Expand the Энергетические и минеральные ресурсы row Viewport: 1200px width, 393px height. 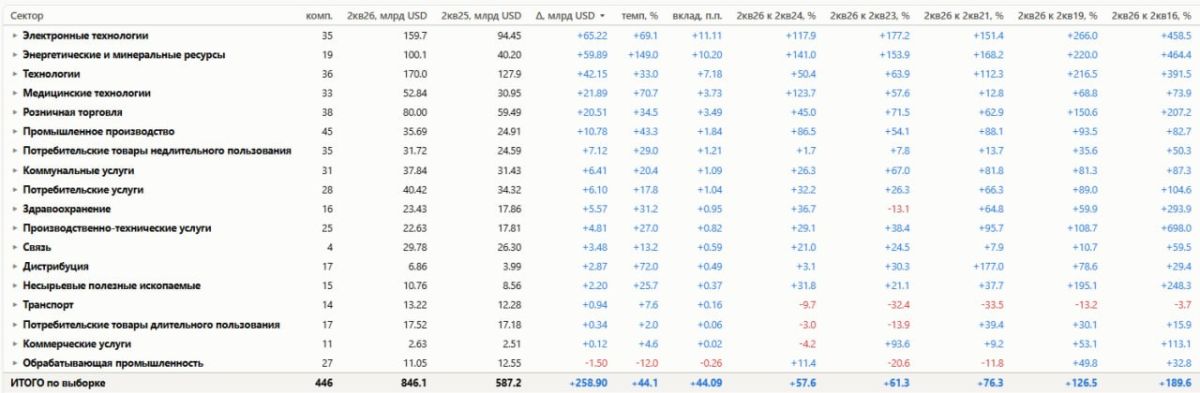point(15,54)
